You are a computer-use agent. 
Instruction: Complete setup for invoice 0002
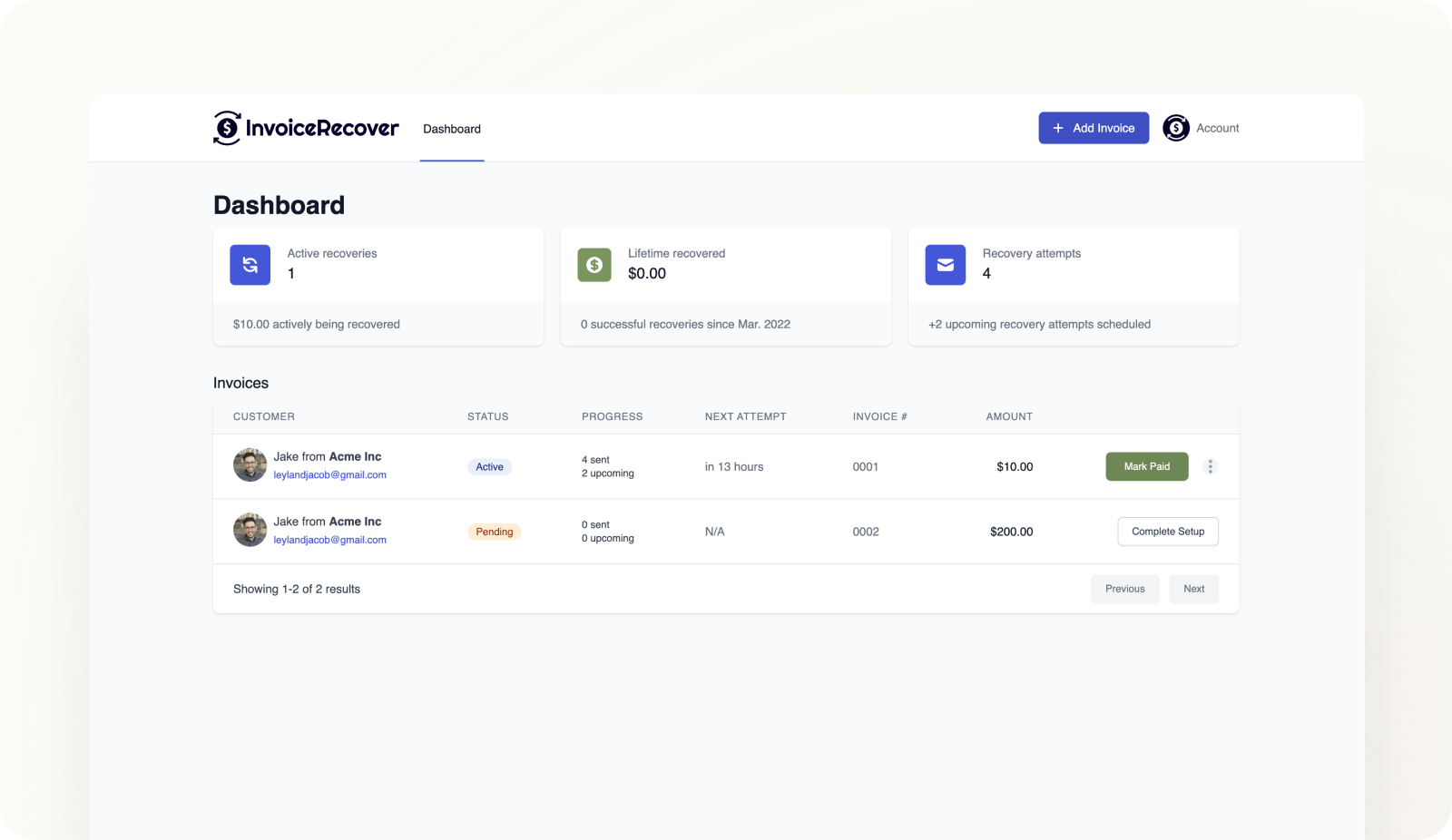click(1168, 532)
